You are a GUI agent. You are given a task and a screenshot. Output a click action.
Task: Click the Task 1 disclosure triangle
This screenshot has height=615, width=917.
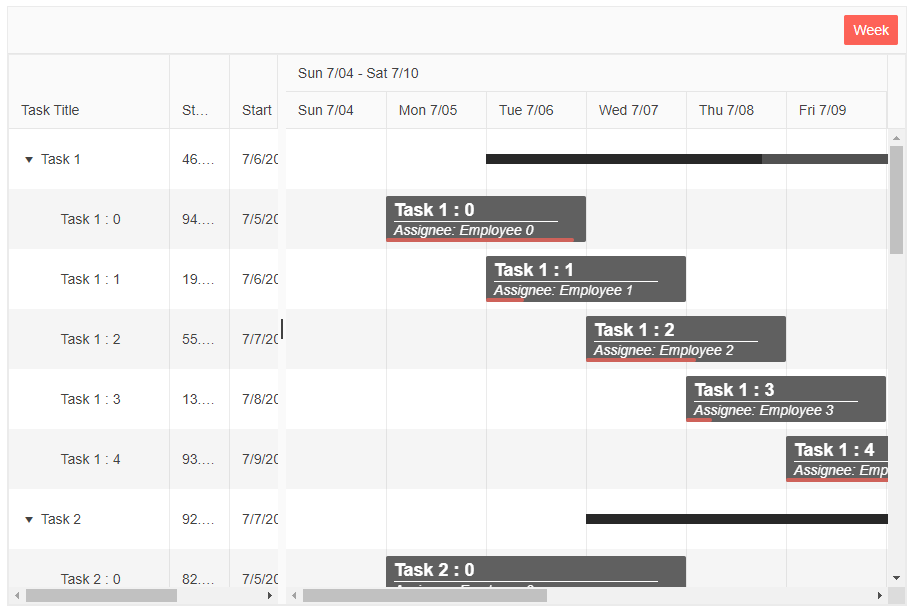29,159
